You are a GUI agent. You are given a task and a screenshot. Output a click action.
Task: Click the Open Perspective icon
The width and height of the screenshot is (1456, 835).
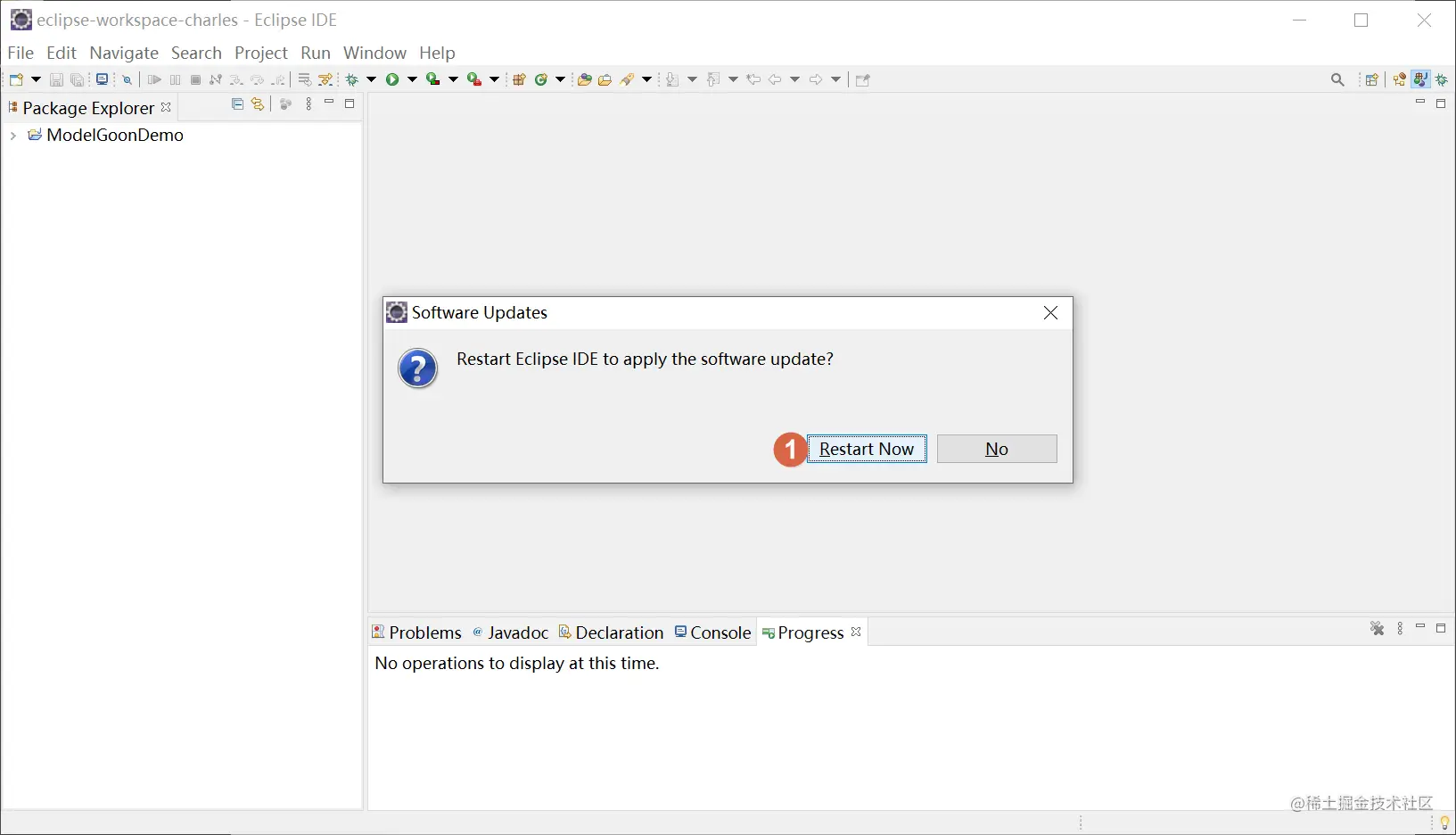pos(1372,79)
